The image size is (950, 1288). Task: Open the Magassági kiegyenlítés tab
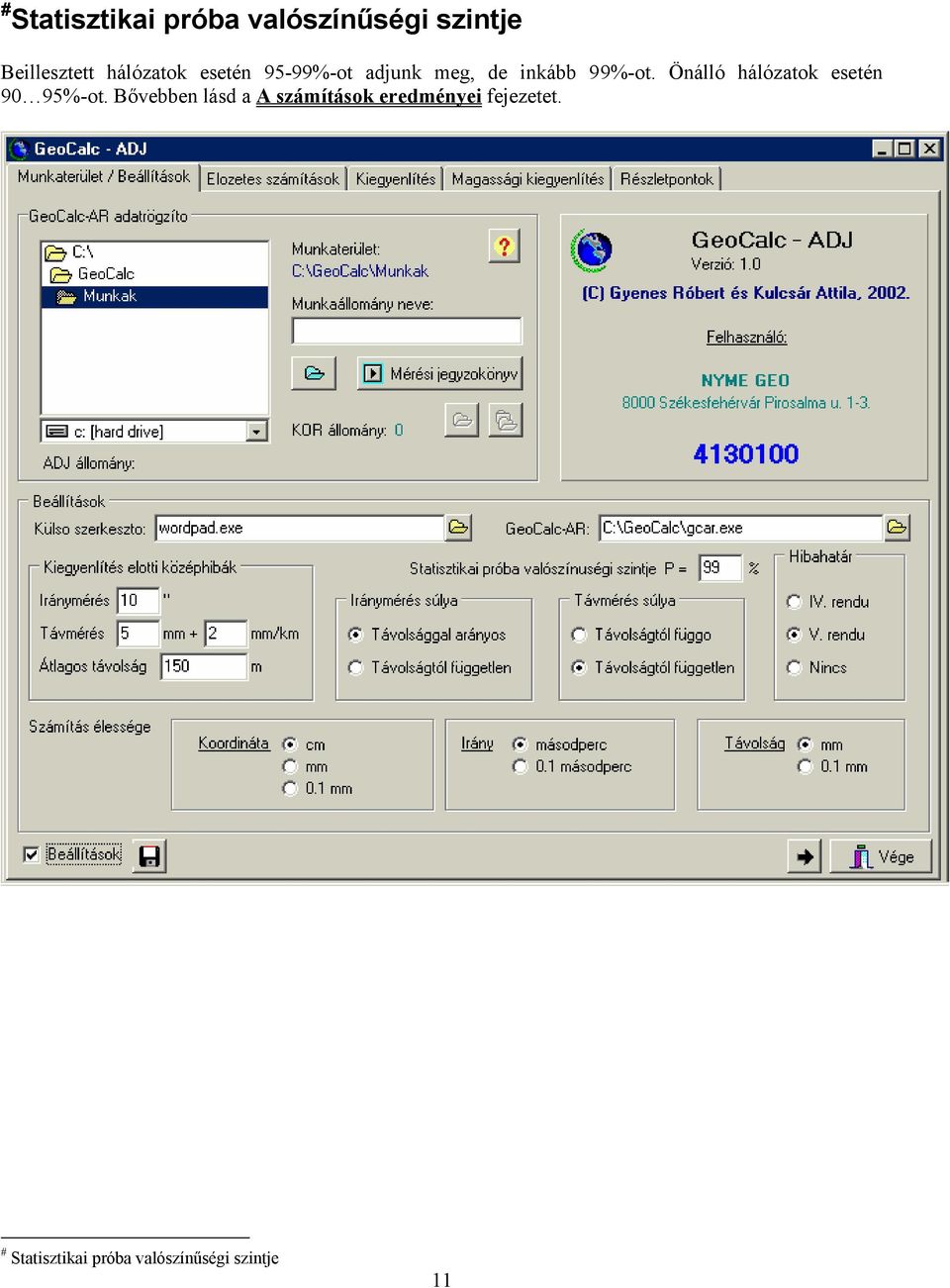[x=527, y=179]
